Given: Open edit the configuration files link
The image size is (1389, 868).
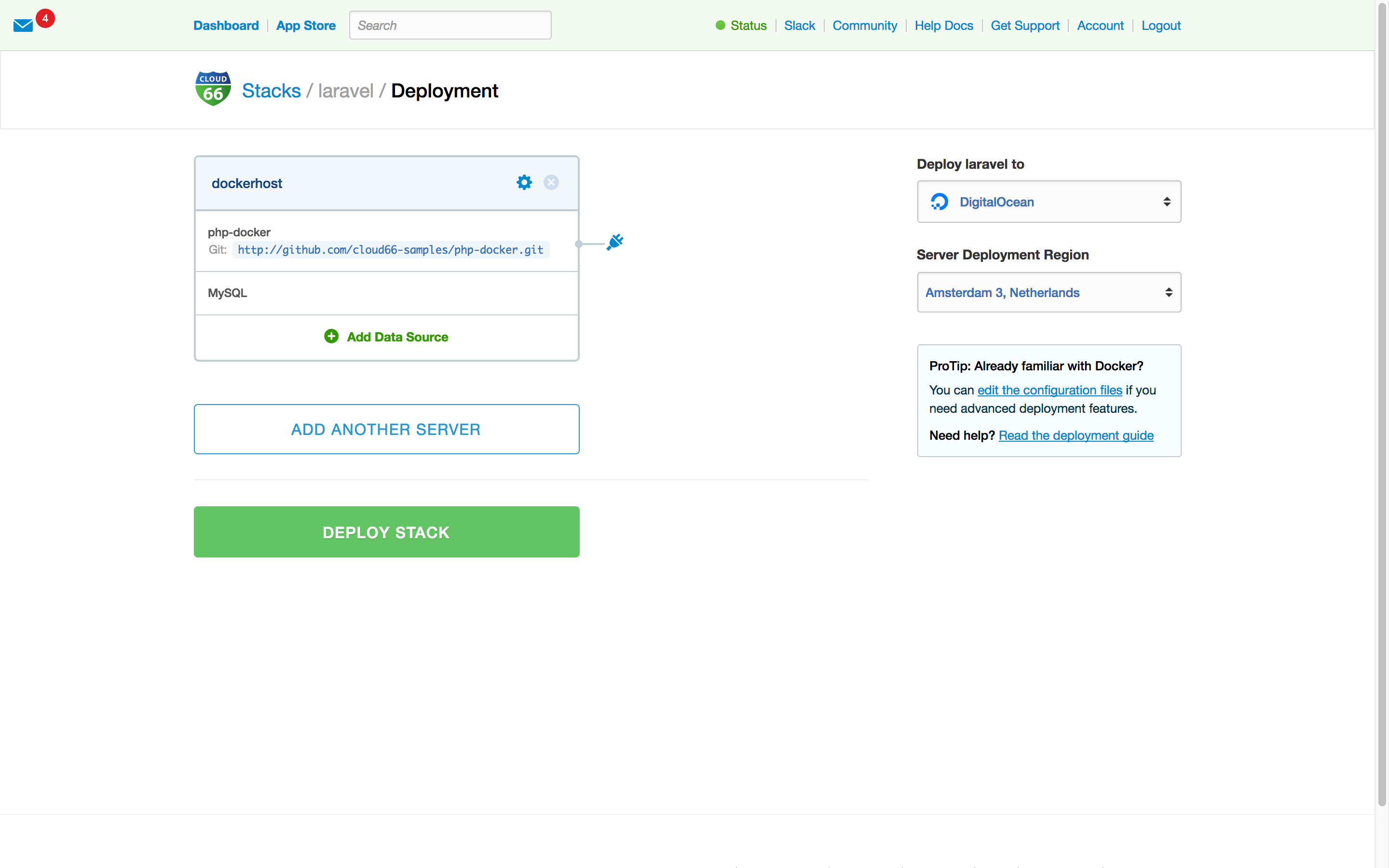Looking at the screenshot, I should click(1049, 390).
